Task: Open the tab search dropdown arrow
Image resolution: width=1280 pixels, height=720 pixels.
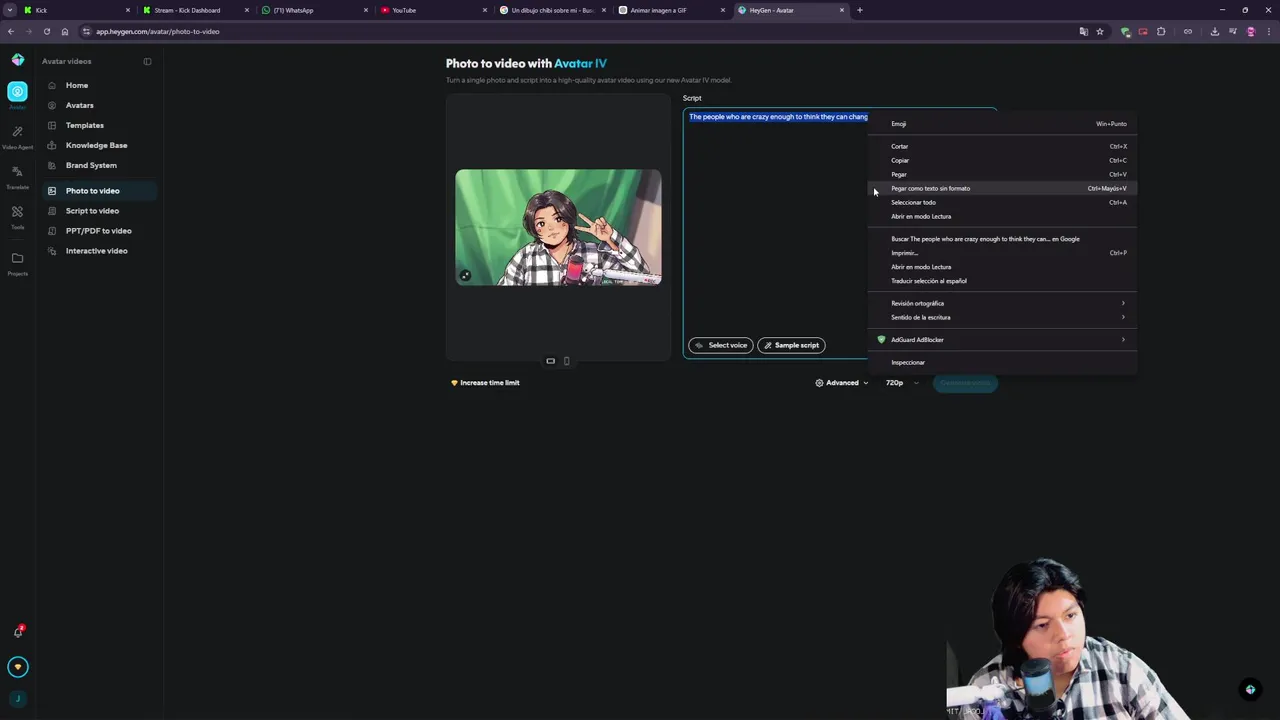Action: (10, 10)
